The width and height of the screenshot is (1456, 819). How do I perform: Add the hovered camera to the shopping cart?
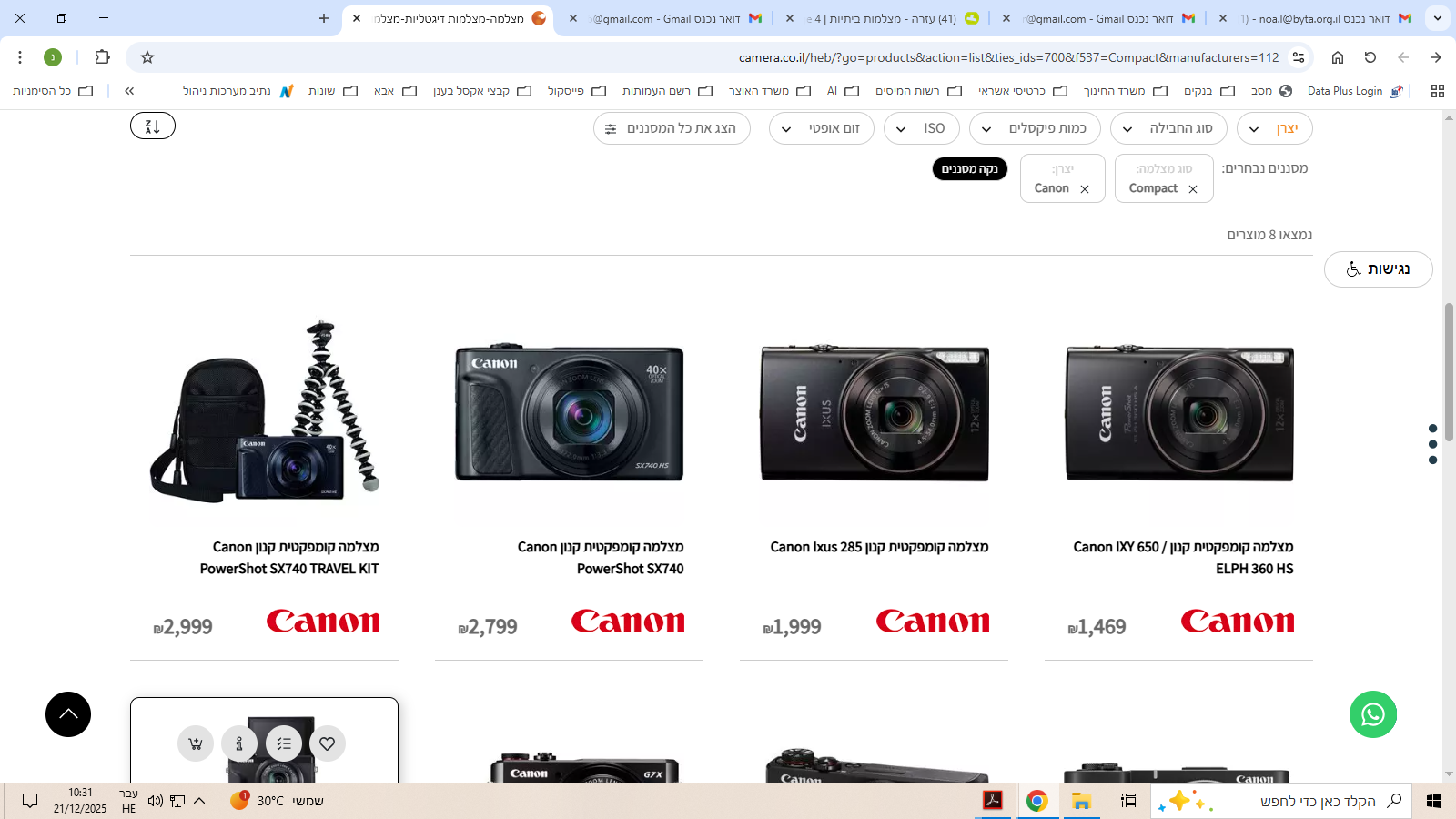(x=196, y=743)
